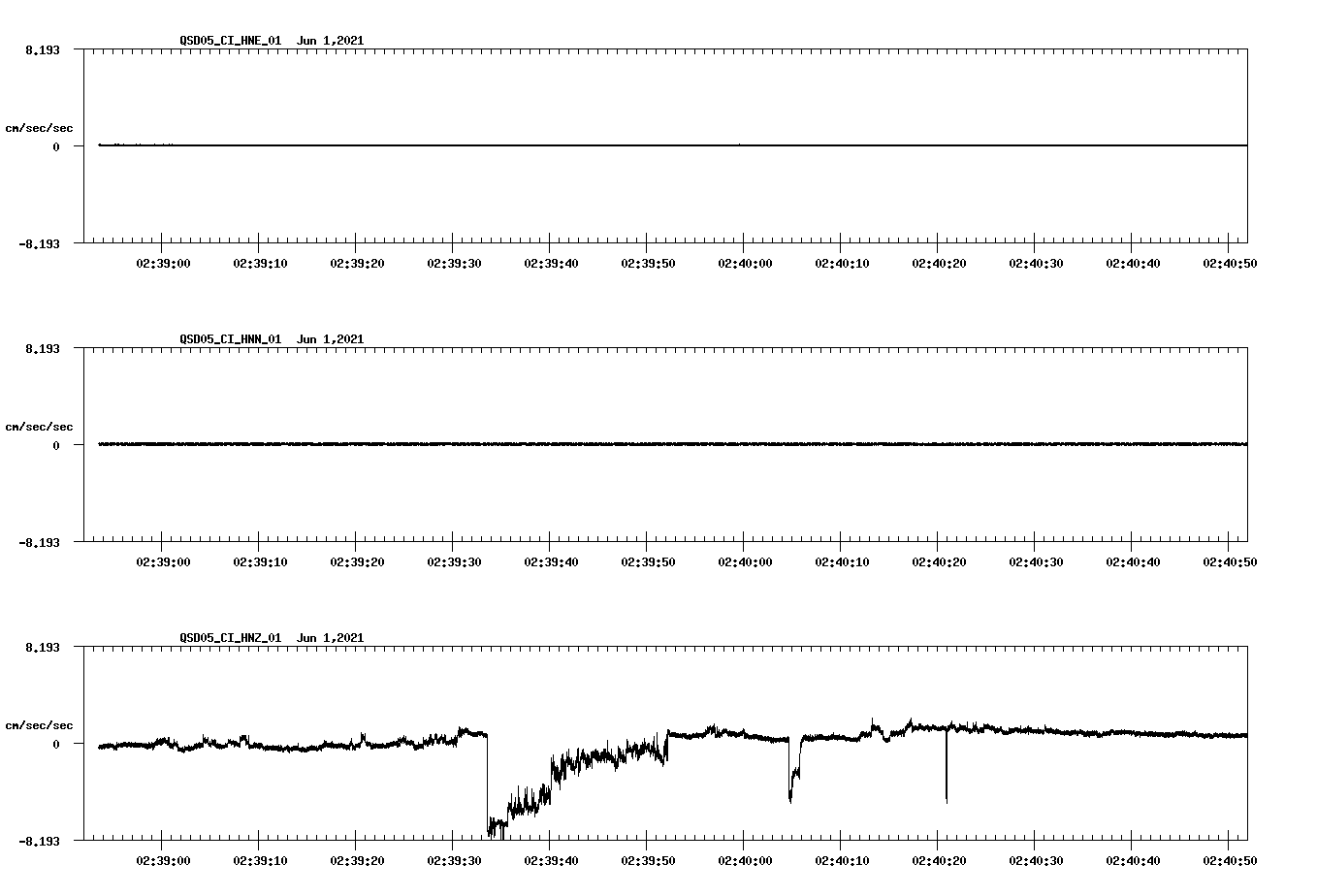Click 02:39:10 time label on HNN axis
The image size is (1317, 896).
pos(260,561)
